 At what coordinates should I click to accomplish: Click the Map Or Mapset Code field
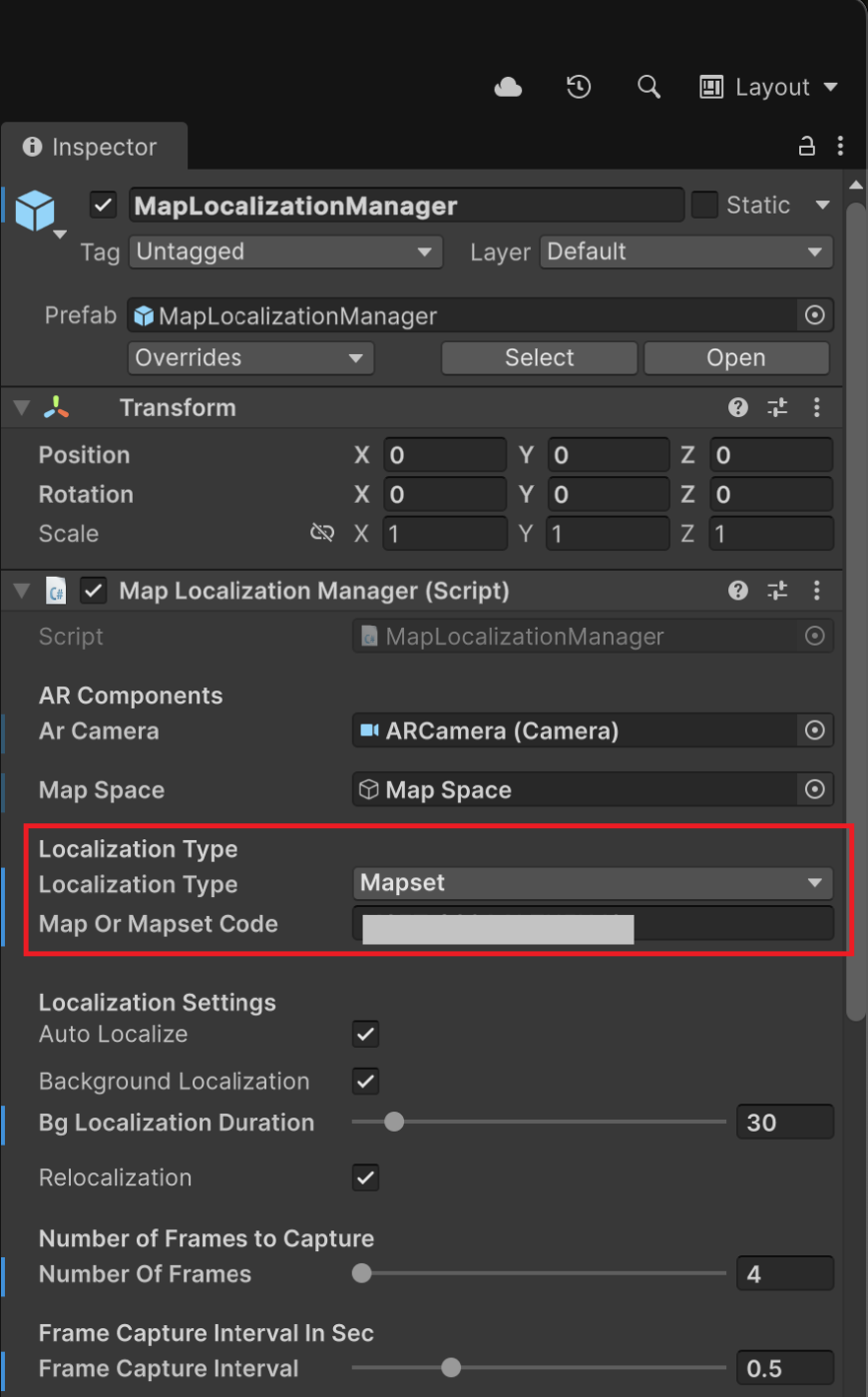[x=593, y=924]
